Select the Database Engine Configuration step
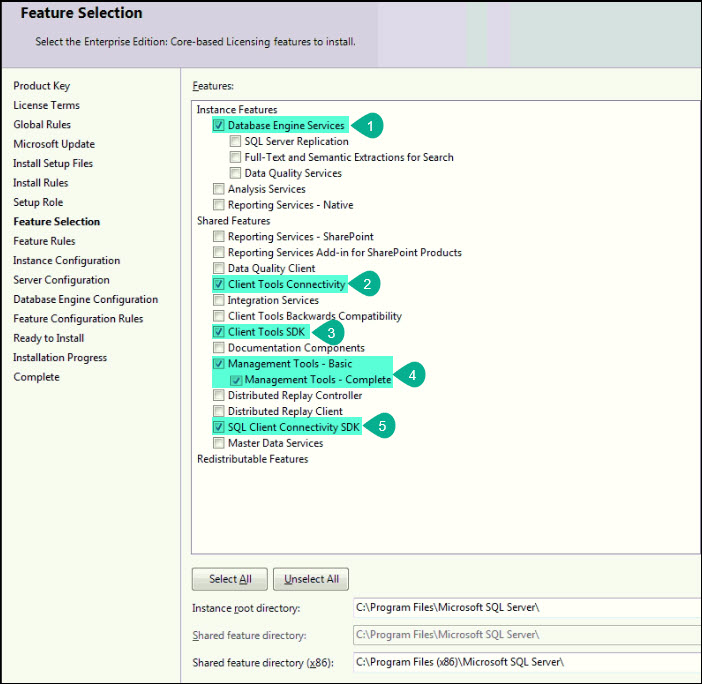 pos(86,299)
